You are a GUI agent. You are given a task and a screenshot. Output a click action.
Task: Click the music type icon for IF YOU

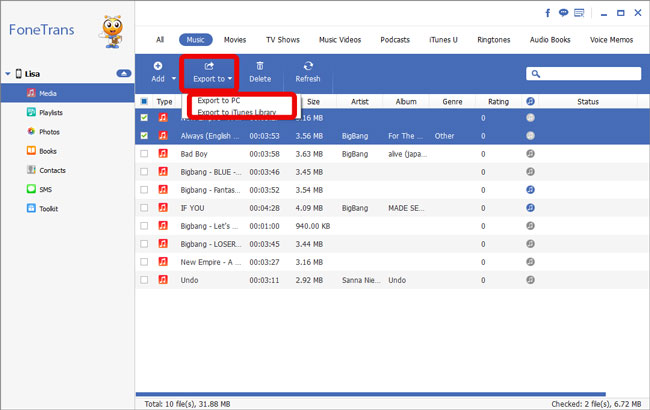[163, 208]
